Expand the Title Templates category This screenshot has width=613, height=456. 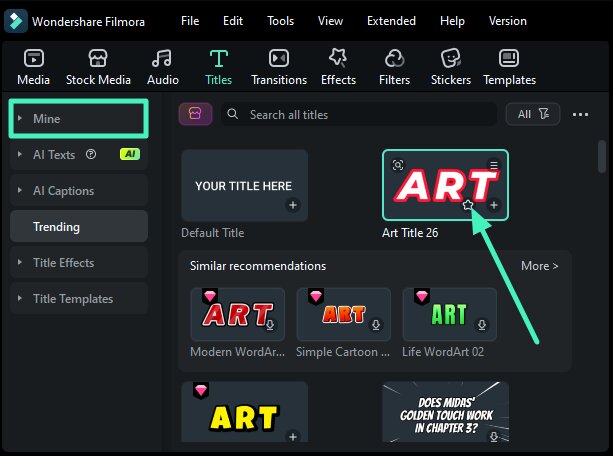tap(20, 298)
